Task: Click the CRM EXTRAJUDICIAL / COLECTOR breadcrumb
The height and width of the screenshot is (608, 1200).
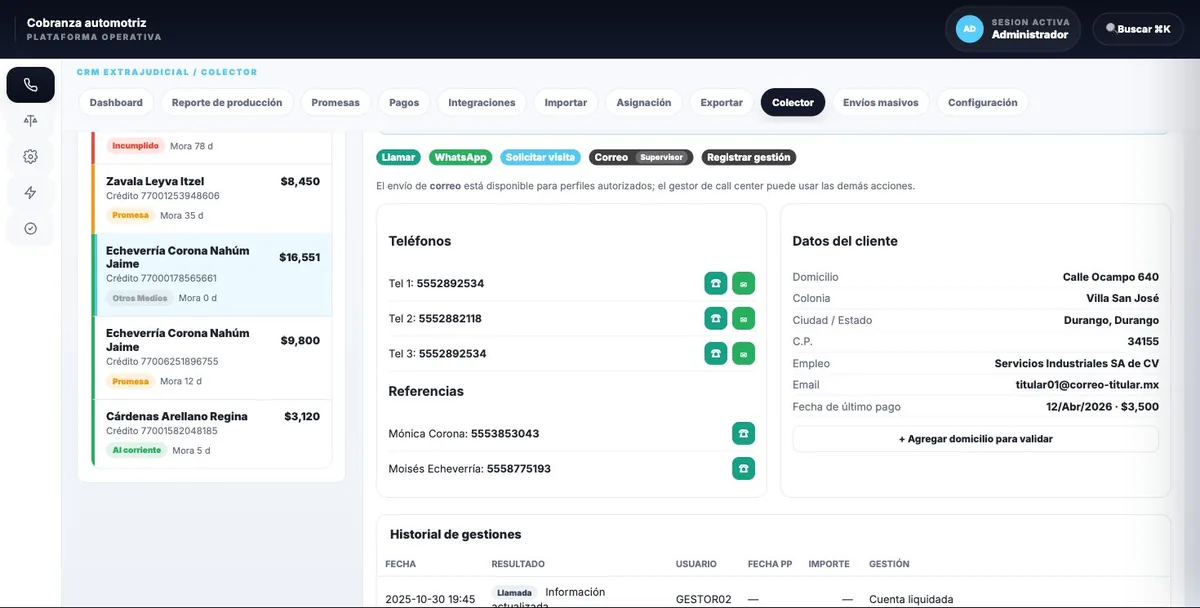Action: tap(167, 72)
